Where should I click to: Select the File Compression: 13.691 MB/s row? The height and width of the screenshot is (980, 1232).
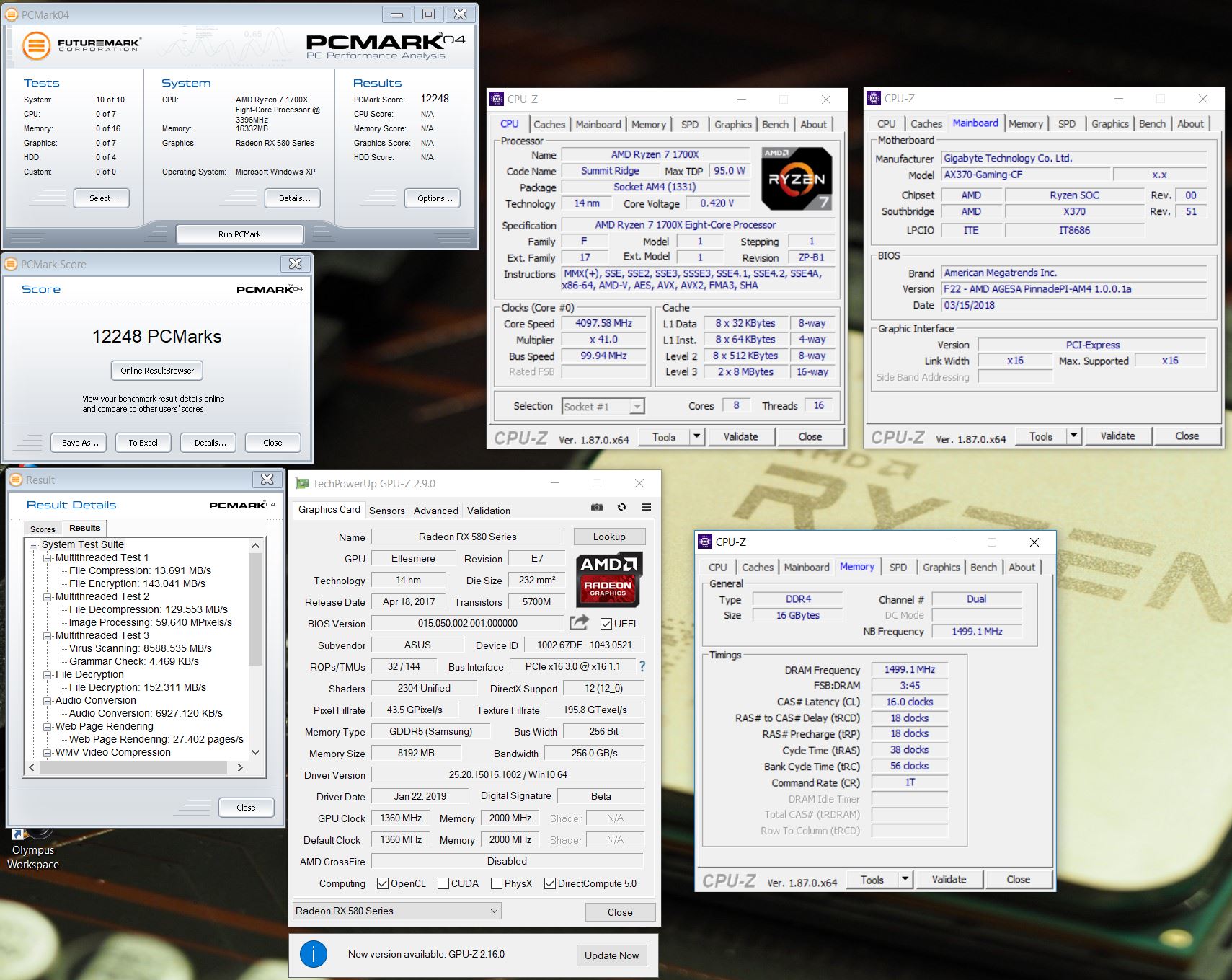[140, 570]
